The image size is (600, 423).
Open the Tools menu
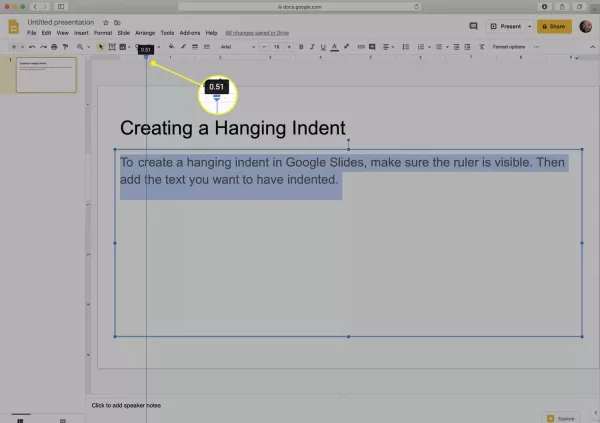point(167,33)
